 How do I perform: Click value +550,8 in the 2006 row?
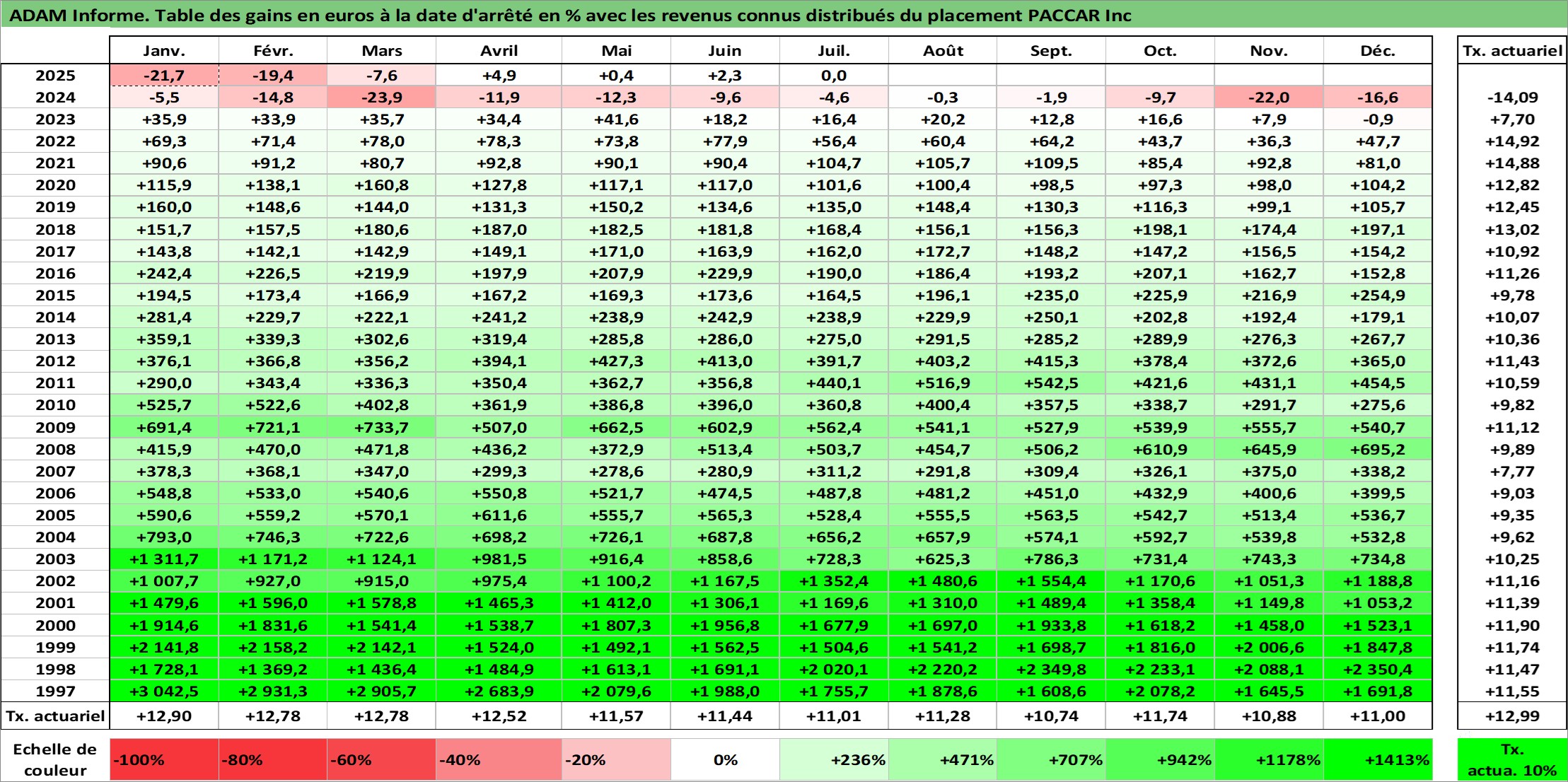pyautogui.click(x=499, y=494)
